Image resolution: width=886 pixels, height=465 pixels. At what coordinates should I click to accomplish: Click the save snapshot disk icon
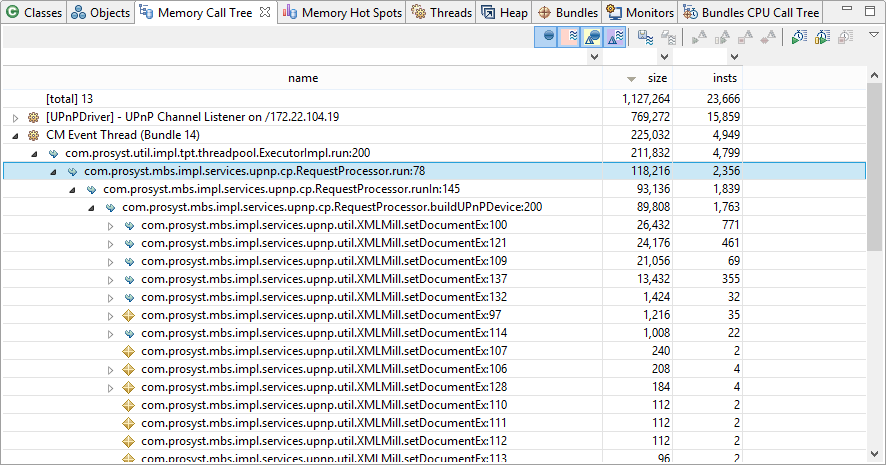point(646,37)
